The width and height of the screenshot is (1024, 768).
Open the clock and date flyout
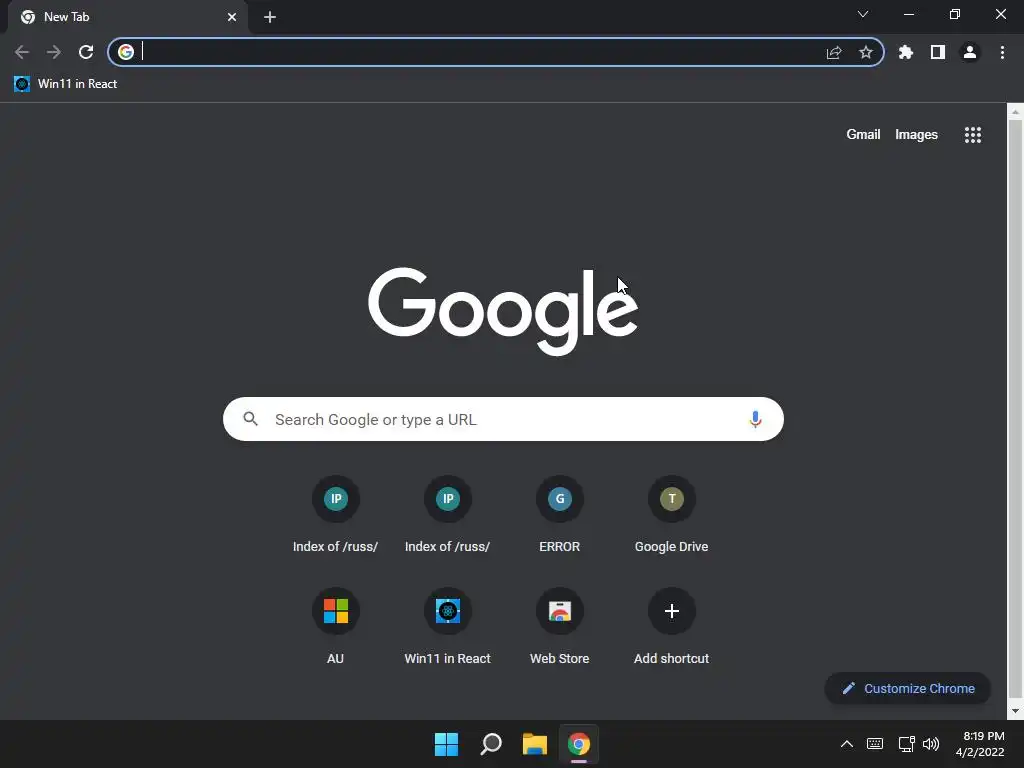click(980, 744)
